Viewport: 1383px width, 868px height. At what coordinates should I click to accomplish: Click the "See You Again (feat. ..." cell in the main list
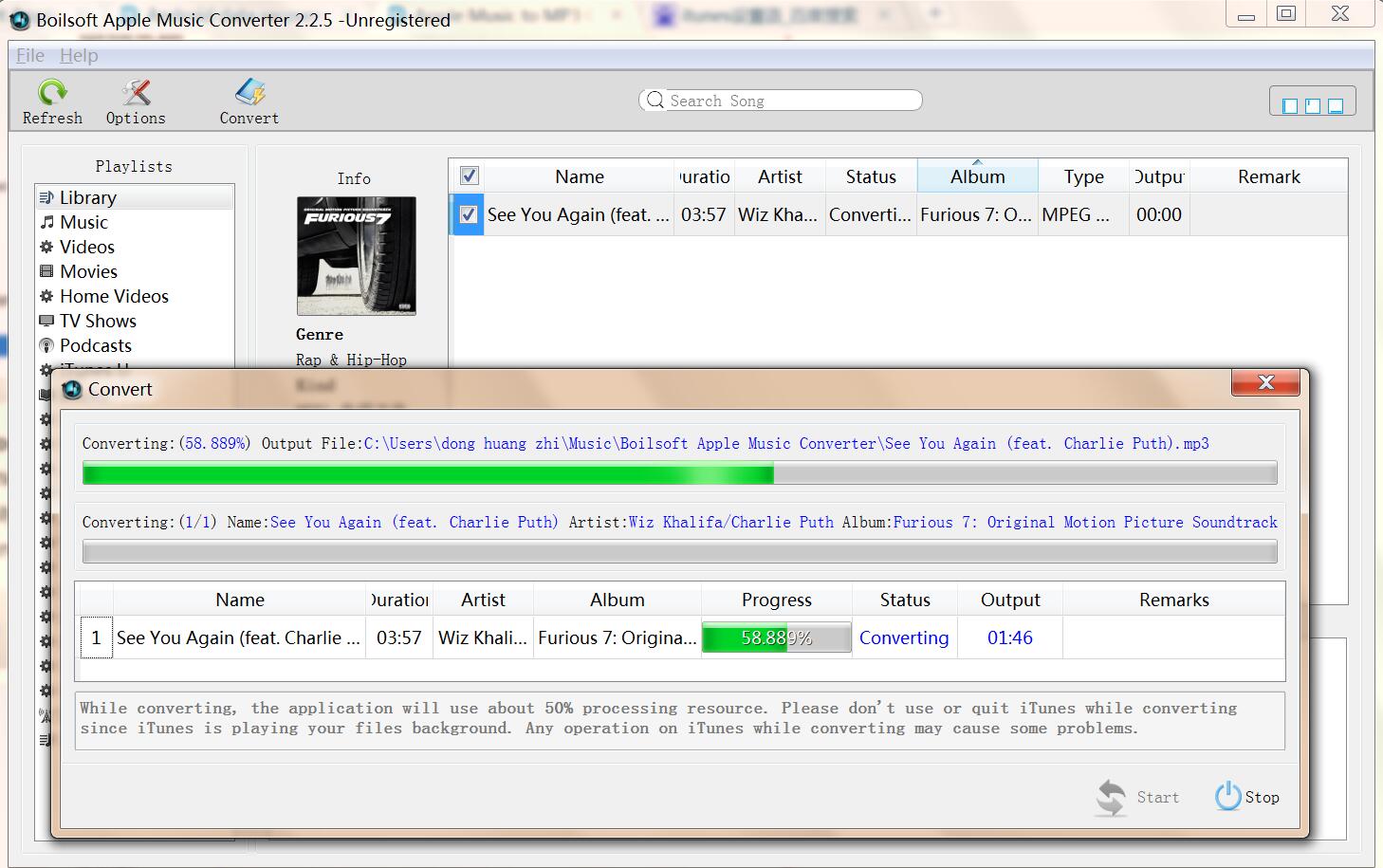pyautogui.click(x=579, y=214)
